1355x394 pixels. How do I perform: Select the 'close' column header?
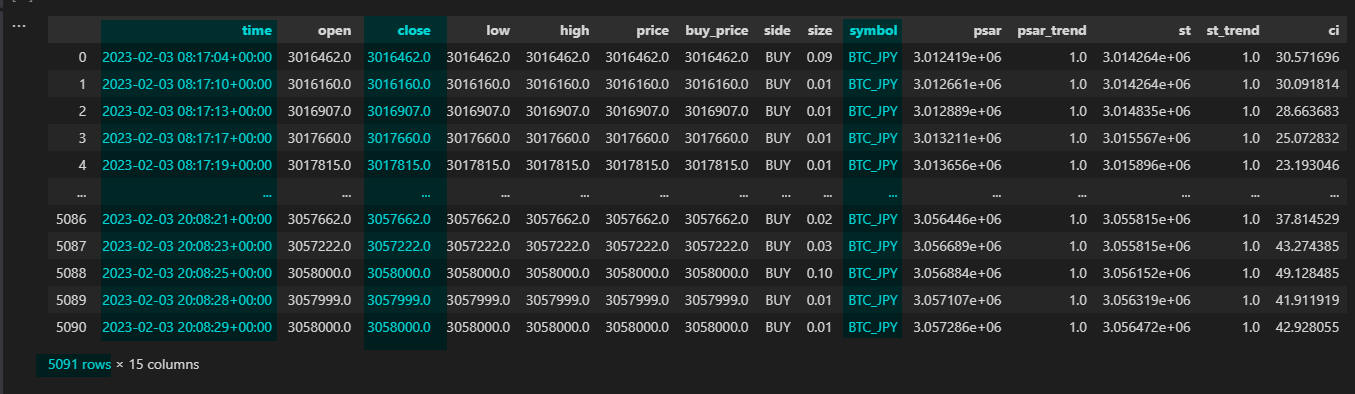pos(413,31)
